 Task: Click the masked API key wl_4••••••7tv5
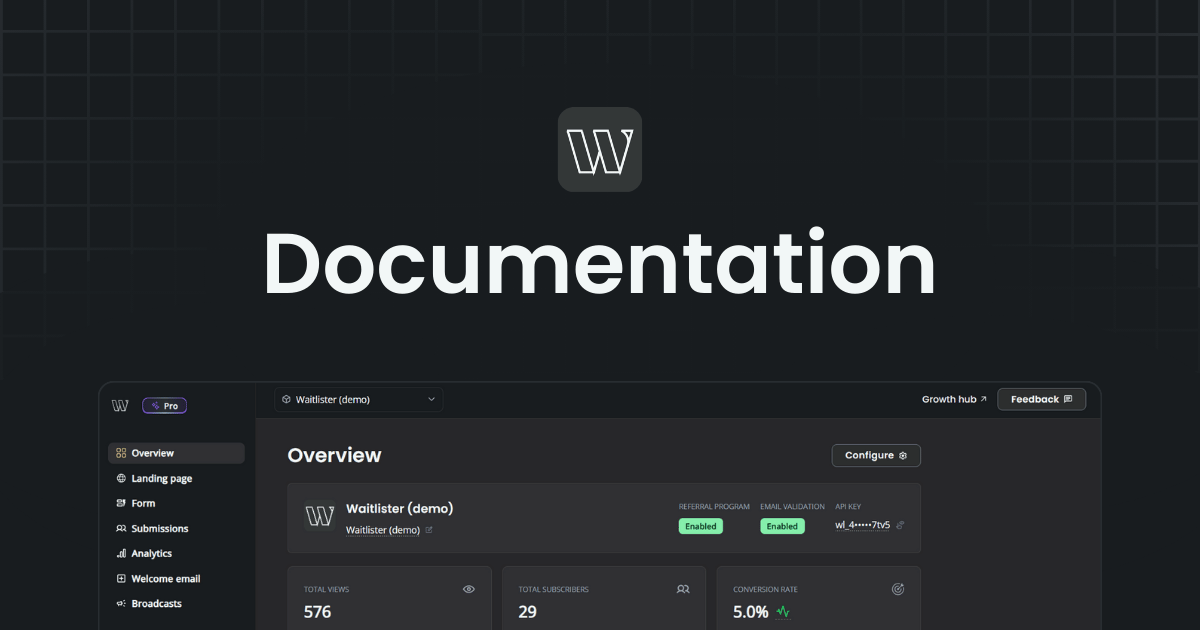pyautogui.click(x=863, y=525)
